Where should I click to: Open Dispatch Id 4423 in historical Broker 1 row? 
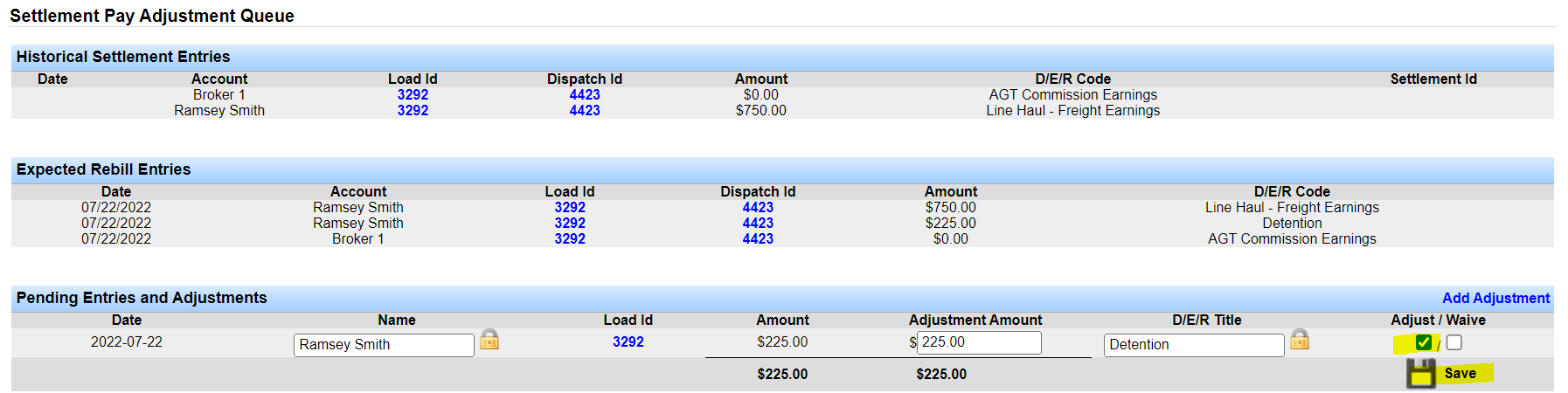click(x=585, y=95)
